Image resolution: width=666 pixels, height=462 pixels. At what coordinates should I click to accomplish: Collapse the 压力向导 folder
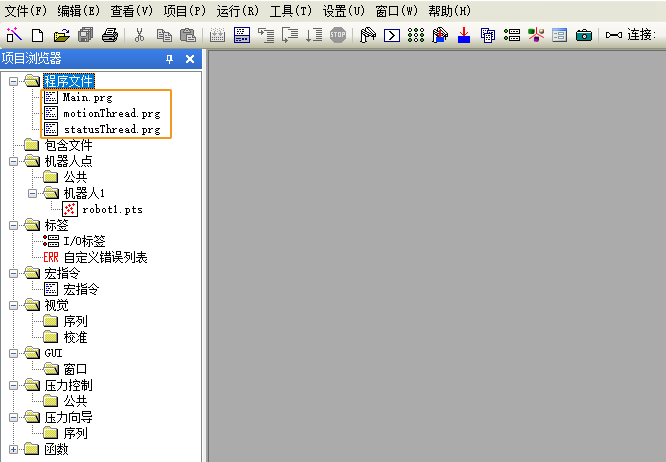coord(14,417)
